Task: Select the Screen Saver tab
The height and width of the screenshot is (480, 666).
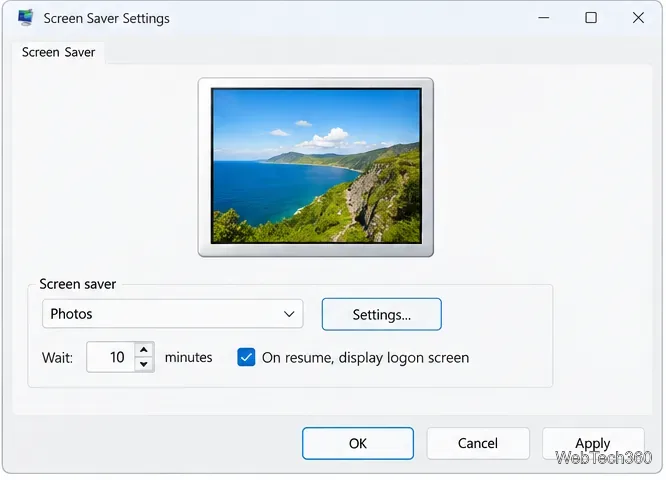Action: click(x=59, y=52)
